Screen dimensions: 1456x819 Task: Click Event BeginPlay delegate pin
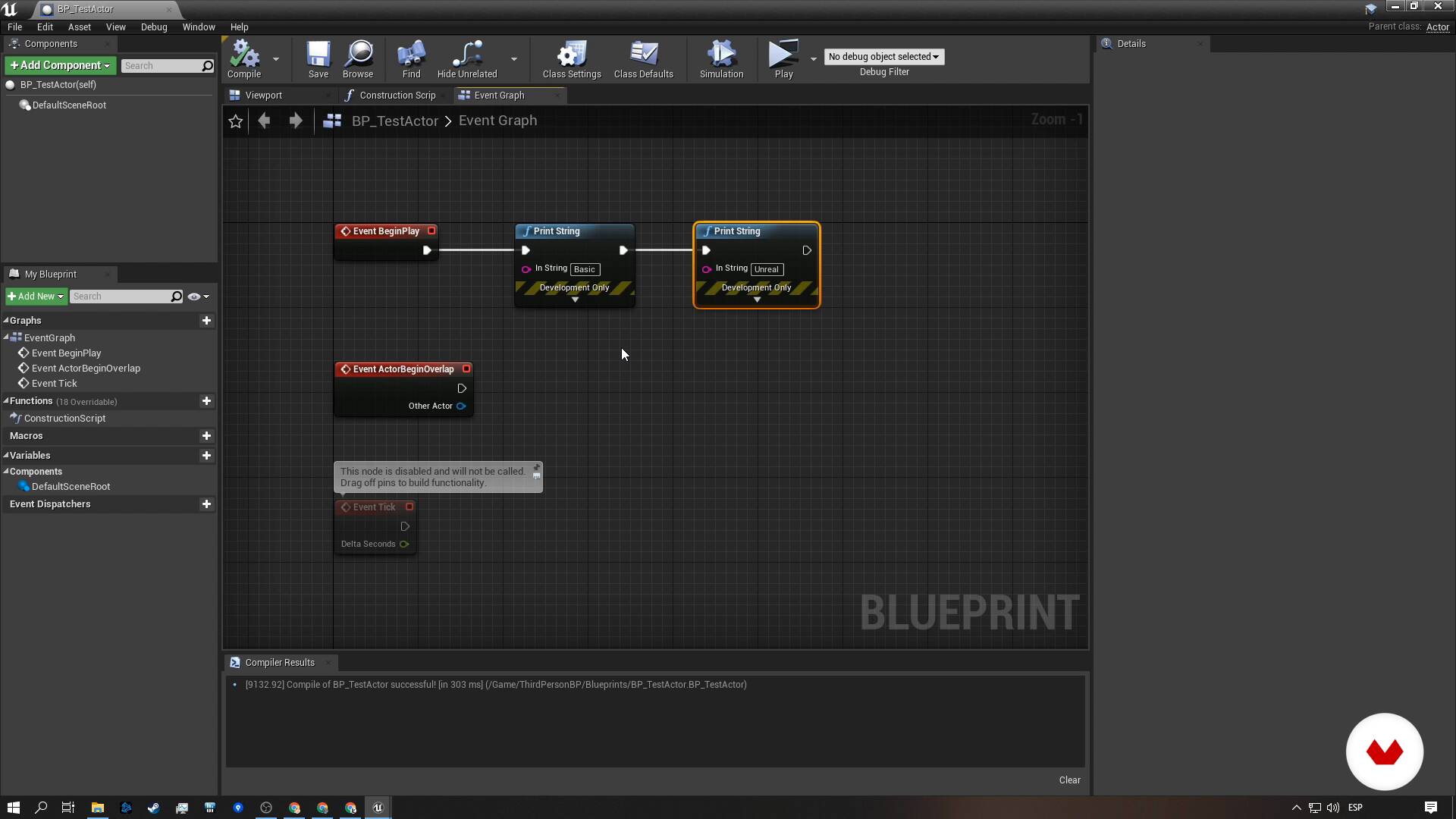tap(431, 231)
